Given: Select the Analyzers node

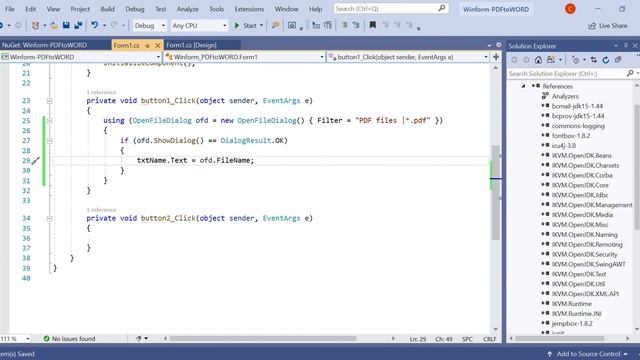Looking at the screenshot, I should (x=565, y=96).
